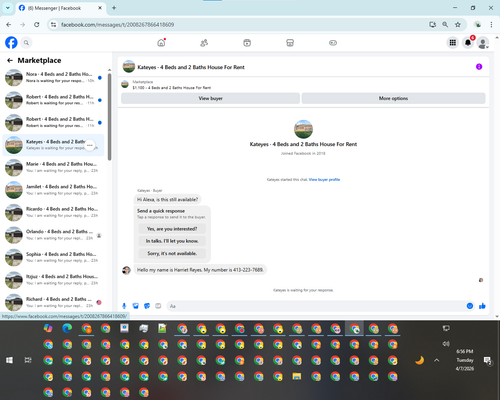Open the notifications bell
The width and height of the screenshot is (500, 400).
pyautogui.click(x=468, y=43)
